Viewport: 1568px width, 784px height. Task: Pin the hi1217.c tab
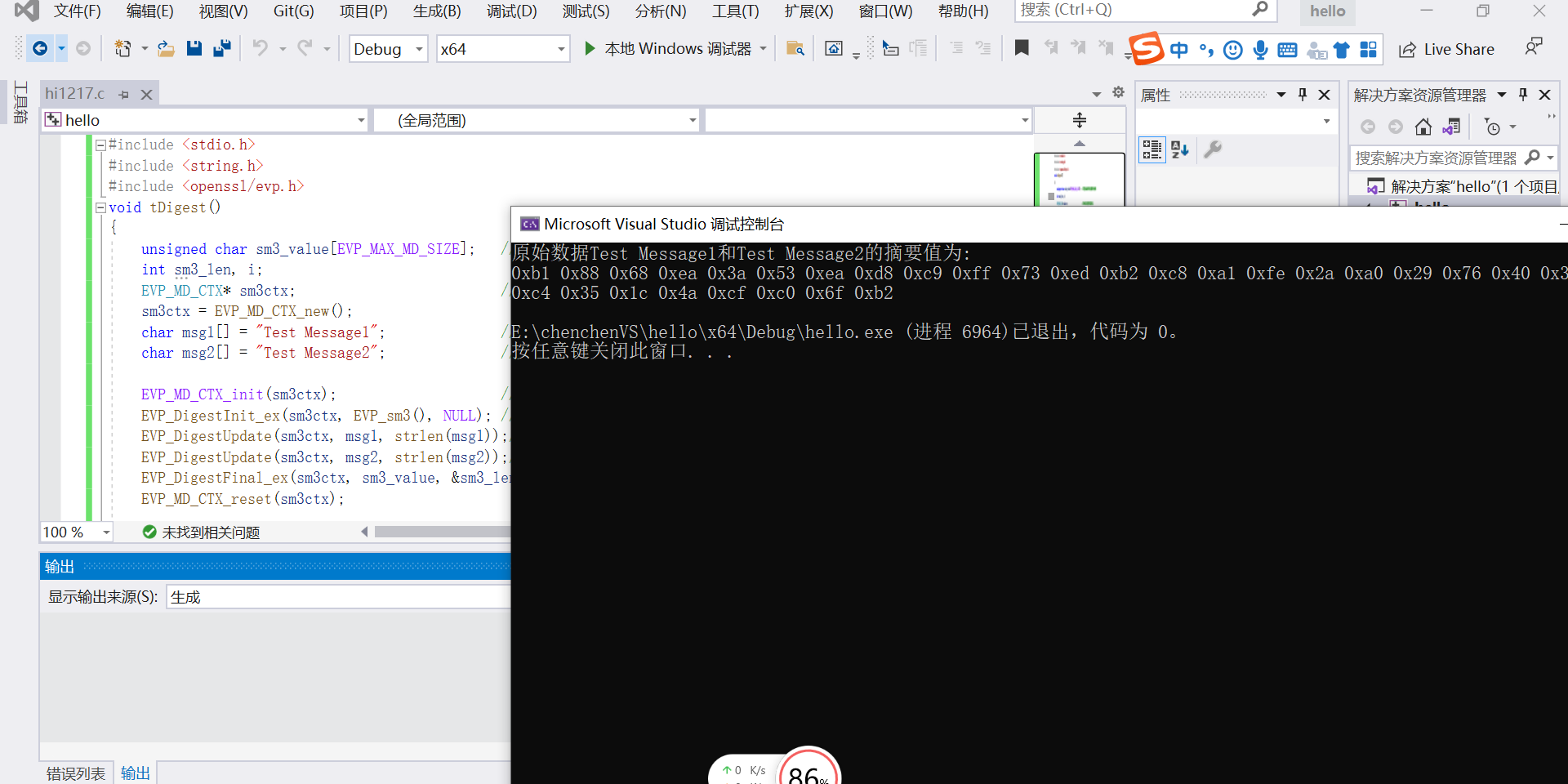click(124, 95)
